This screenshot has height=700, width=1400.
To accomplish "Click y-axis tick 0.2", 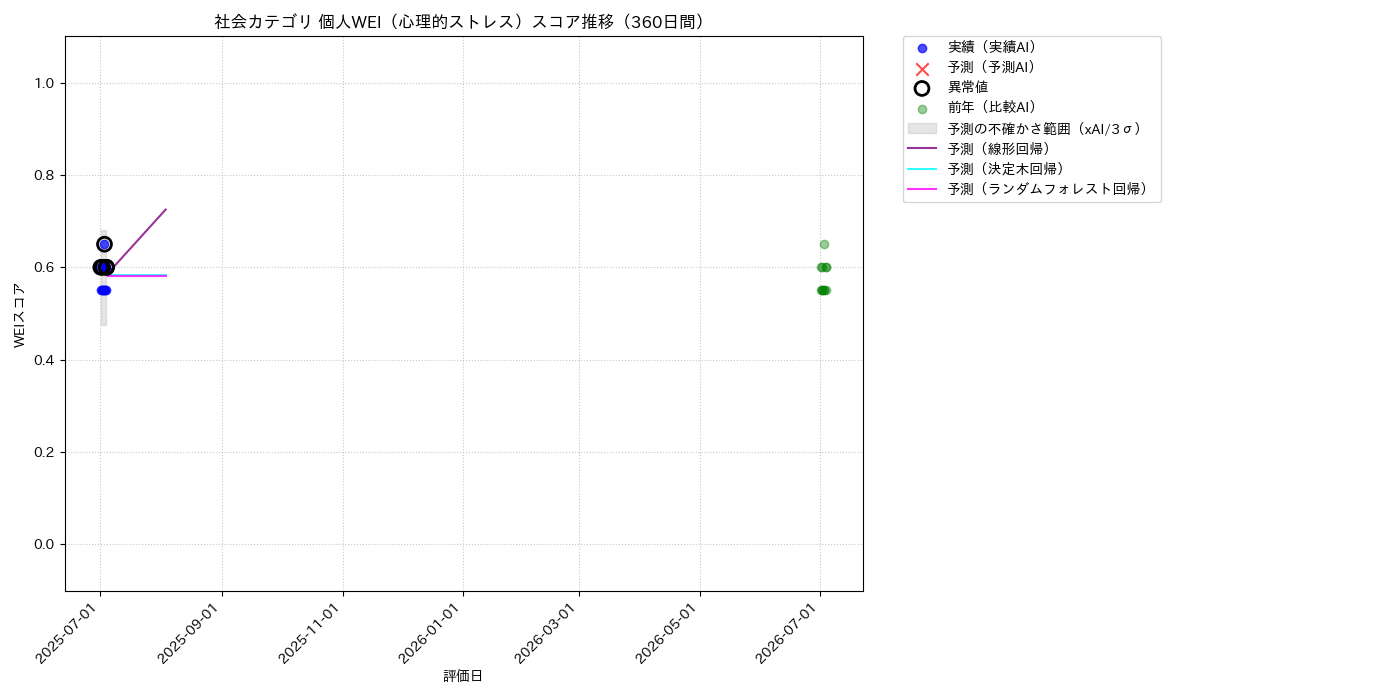I will tap(46, 452).
